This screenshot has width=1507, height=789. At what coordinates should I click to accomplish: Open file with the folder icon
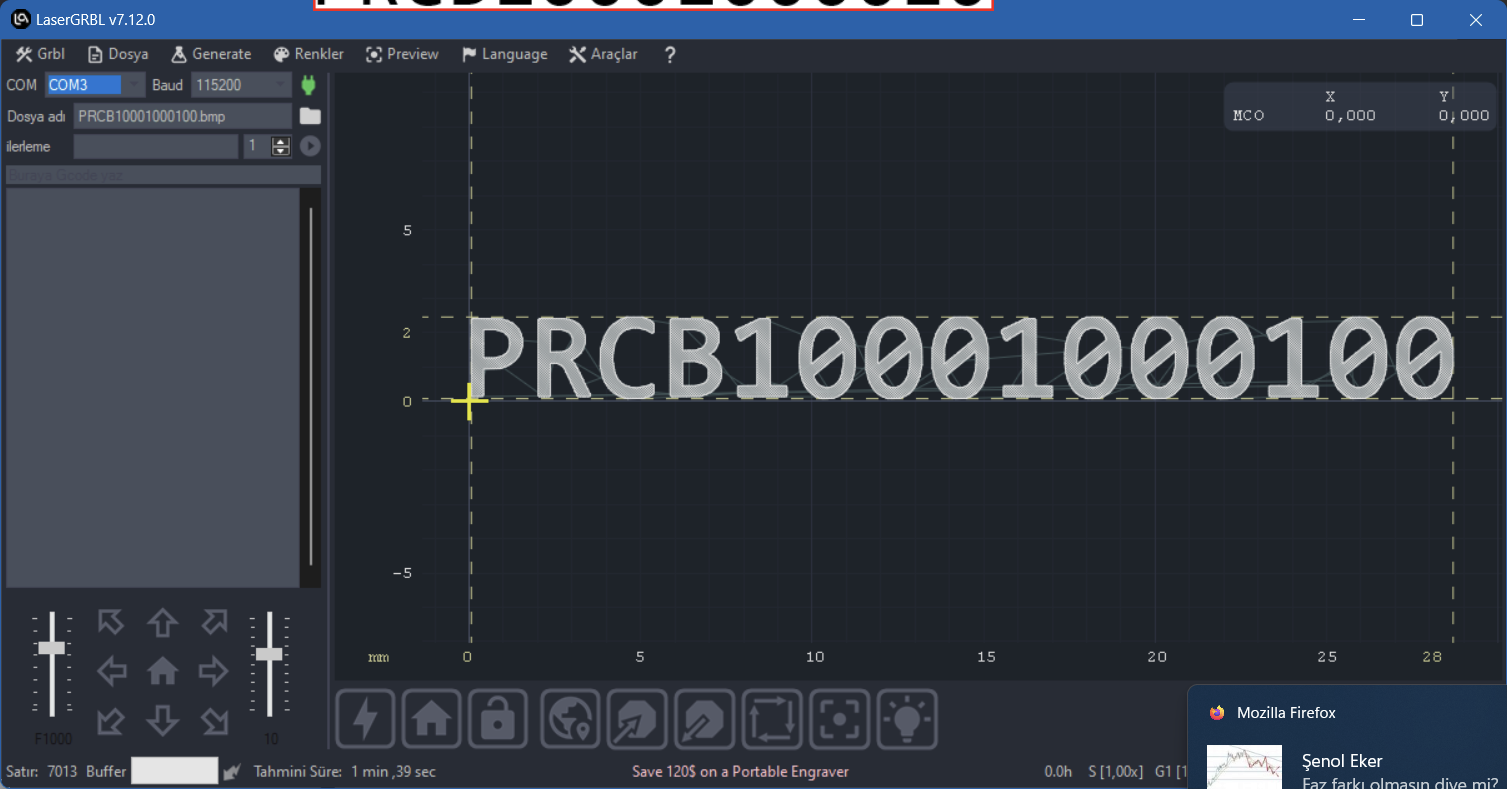[x=310, y=116]
